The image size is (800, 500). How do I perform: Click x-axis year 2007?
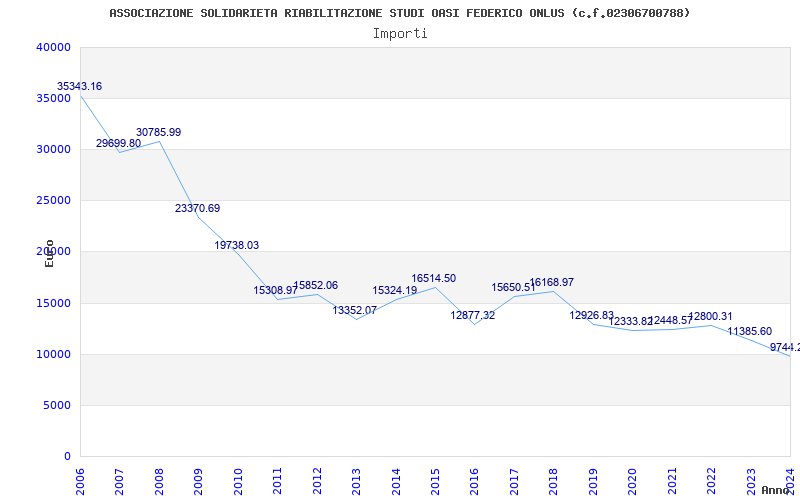click(119, 481)
